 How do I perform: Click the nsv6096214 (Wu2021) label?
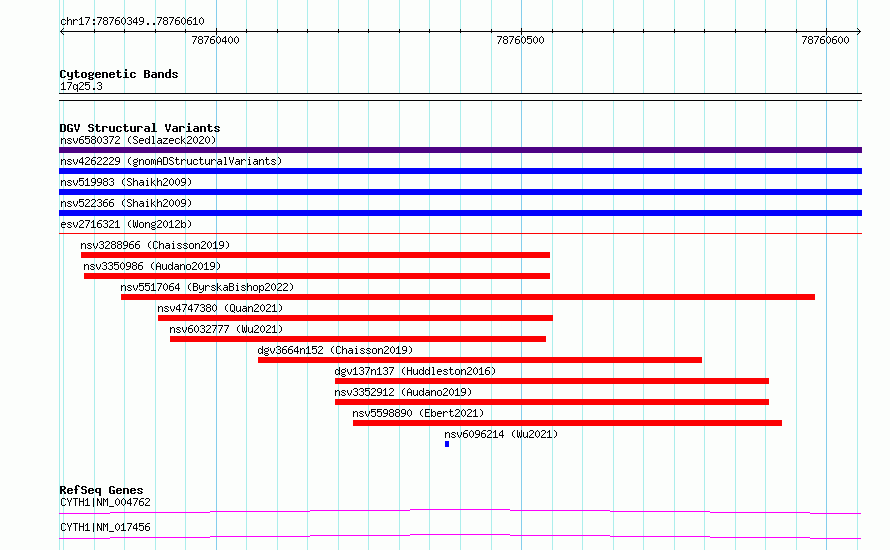501,434
